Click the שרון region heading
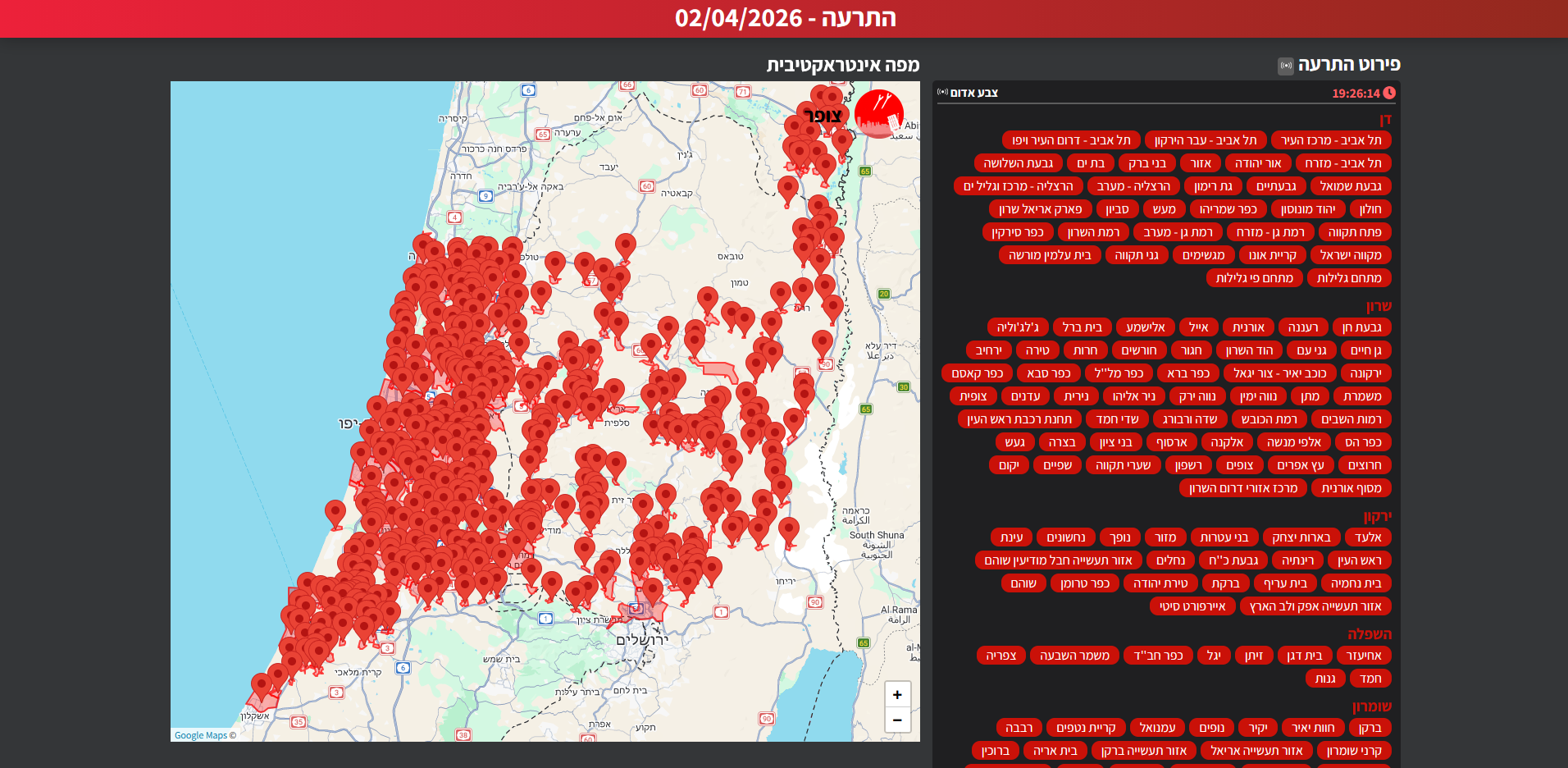 tap(1379, 306)
